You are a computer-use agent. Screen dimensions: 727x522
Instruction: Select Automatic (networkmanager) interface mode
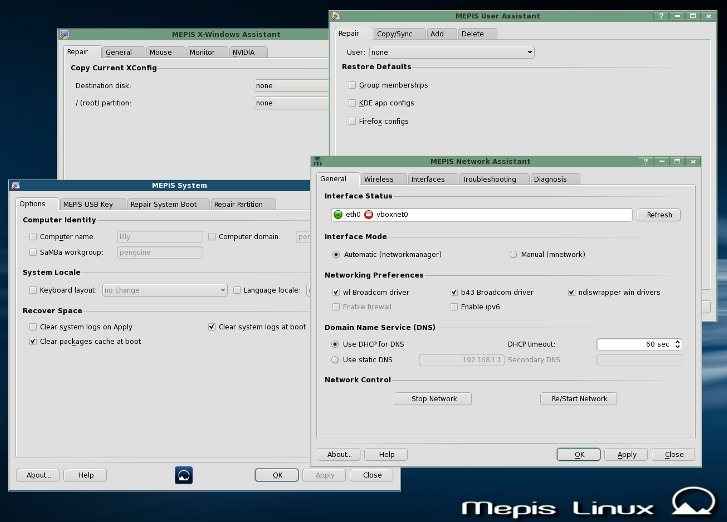click(336, 255)
